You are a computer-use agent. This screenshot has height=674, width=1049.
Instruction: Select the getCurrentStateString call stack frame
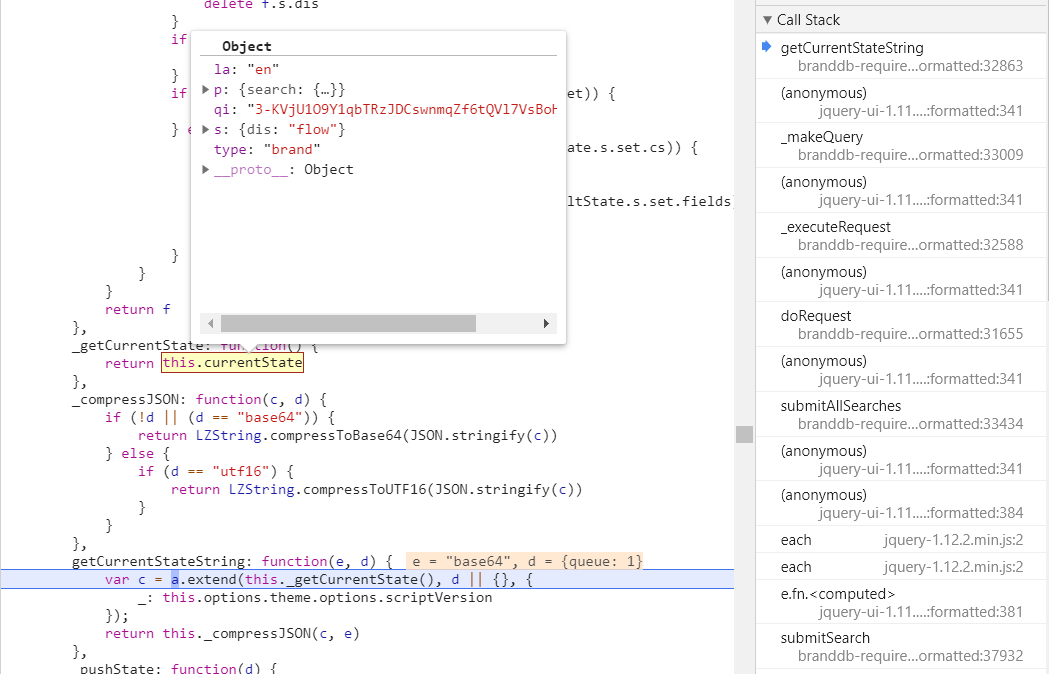(x=851, y=48)
